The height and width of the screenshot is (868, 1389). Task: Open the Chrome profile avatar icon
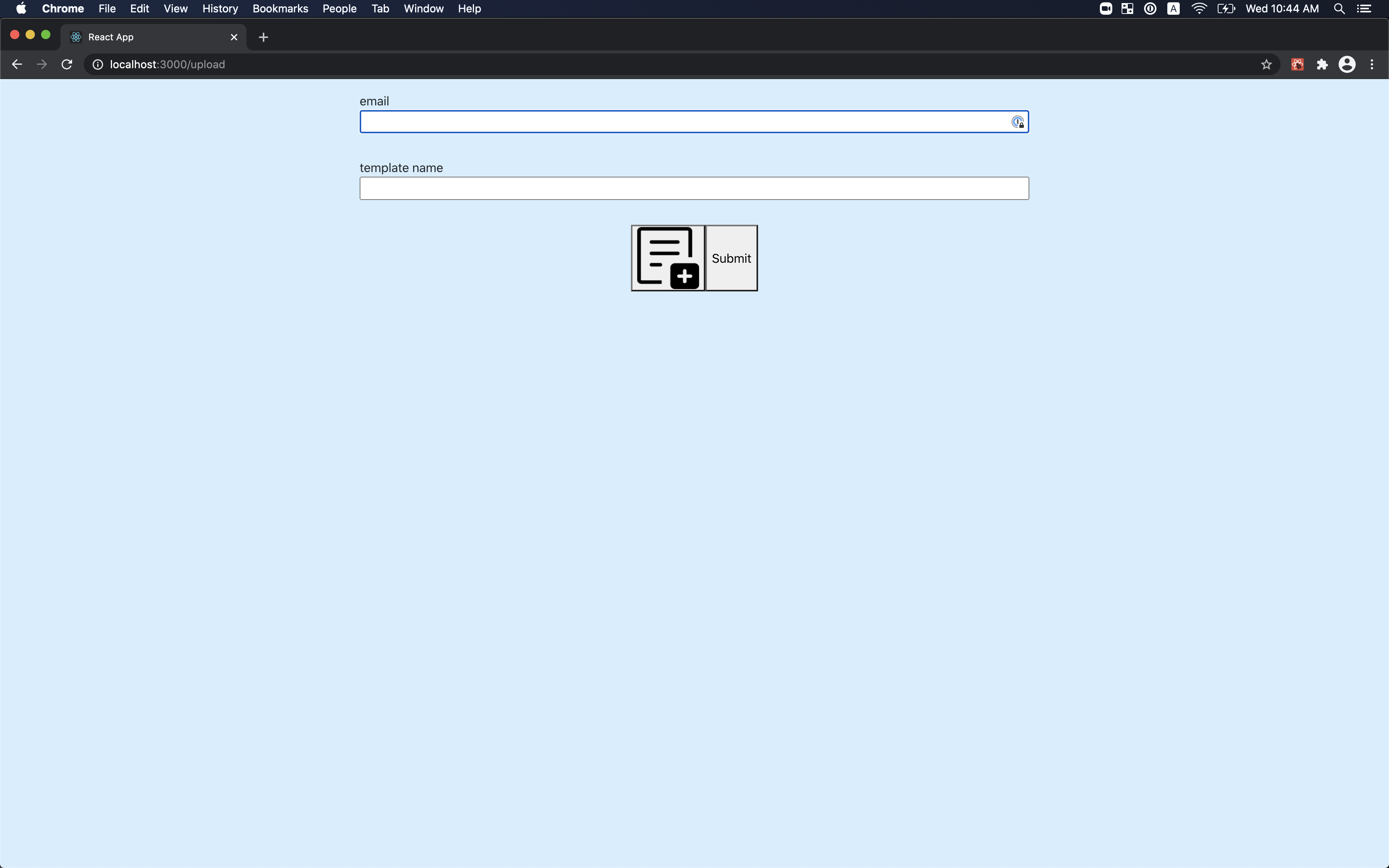tap(1346, 64)
